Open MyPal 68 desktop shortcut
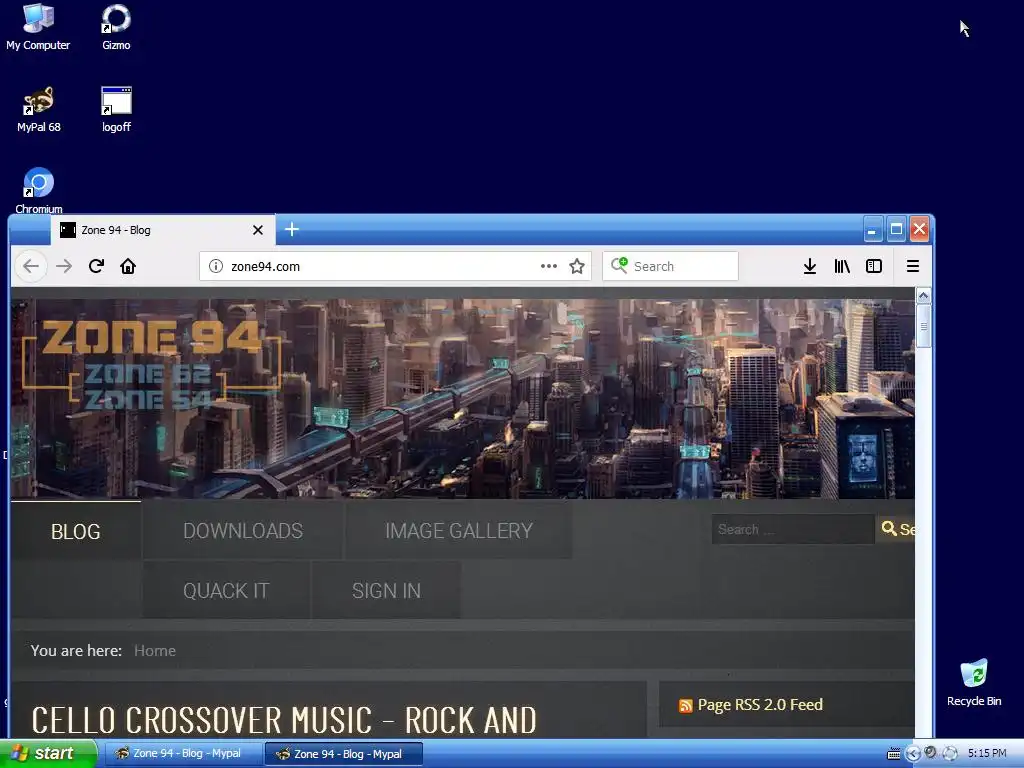Screen dimensions: 1024x768 pyautogui.click(x=39, y=110)
